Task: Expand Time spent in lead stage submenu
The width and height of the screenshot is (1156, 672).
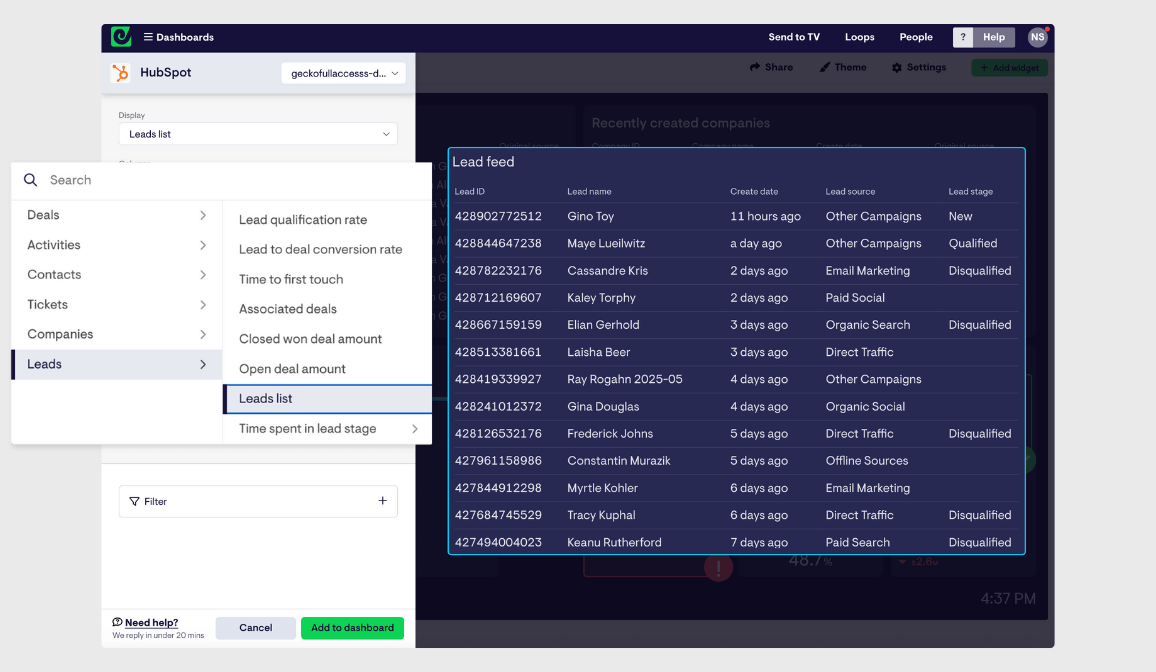Action: point(414,429)
